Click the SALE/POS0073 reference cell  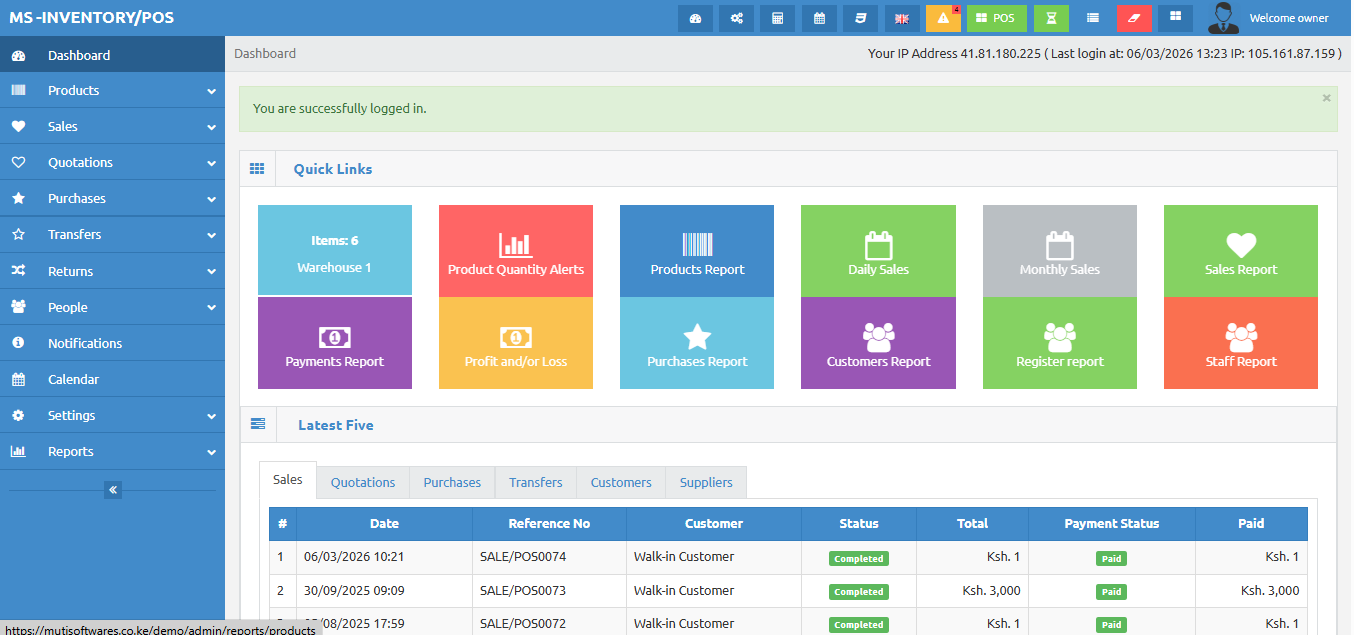tap(549, 591)
